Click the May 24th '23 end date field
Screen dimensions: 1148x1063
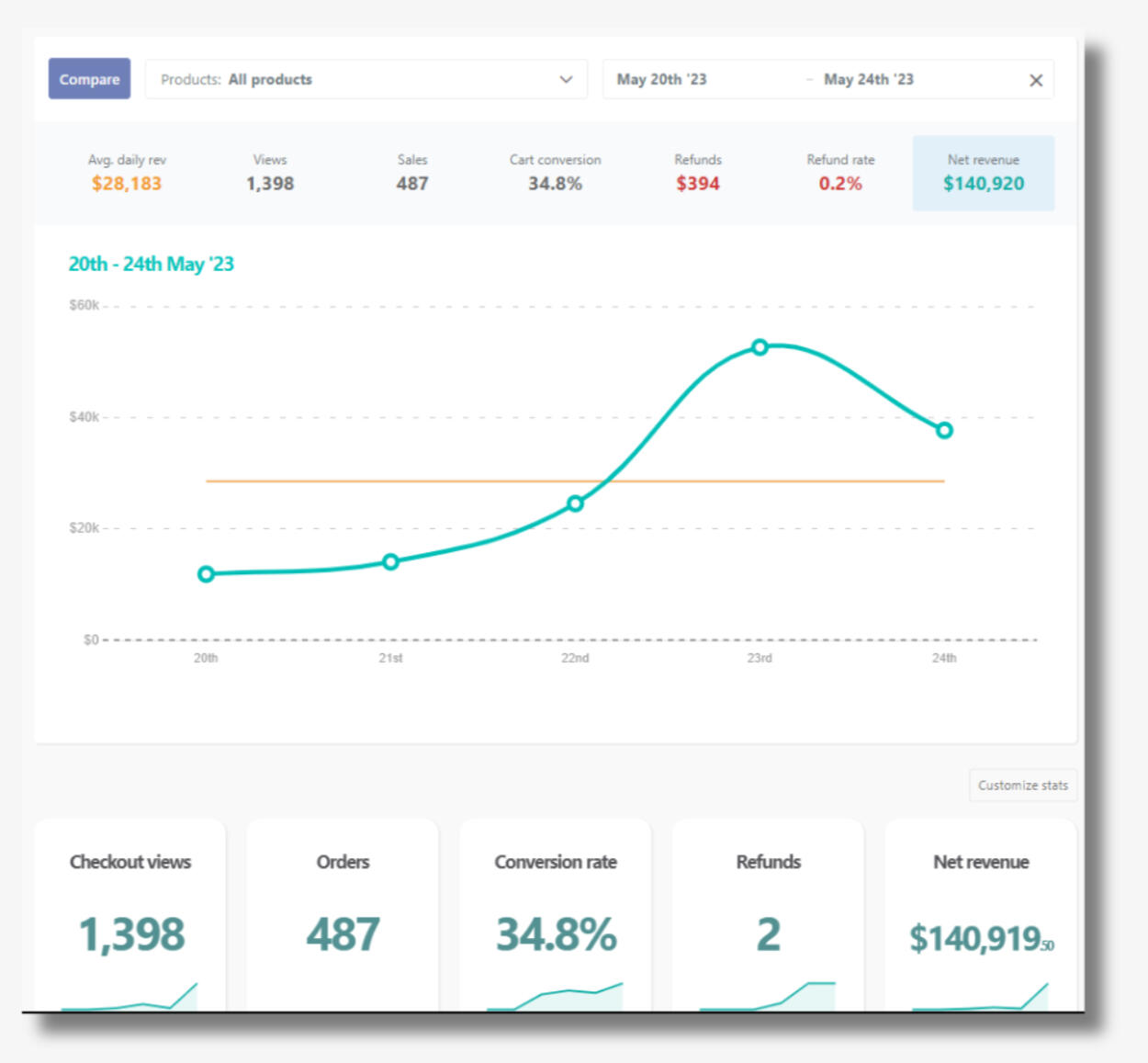click(x=868, y=79)
